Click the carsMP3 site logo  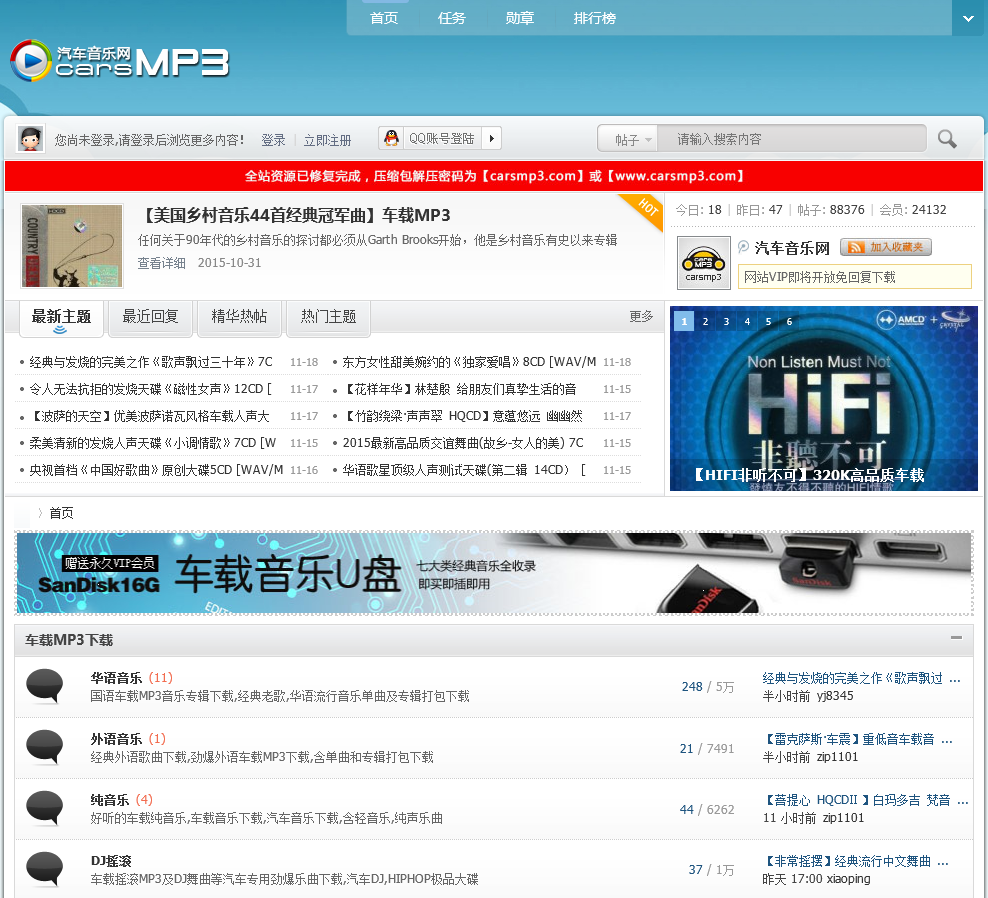coord(120,61)
